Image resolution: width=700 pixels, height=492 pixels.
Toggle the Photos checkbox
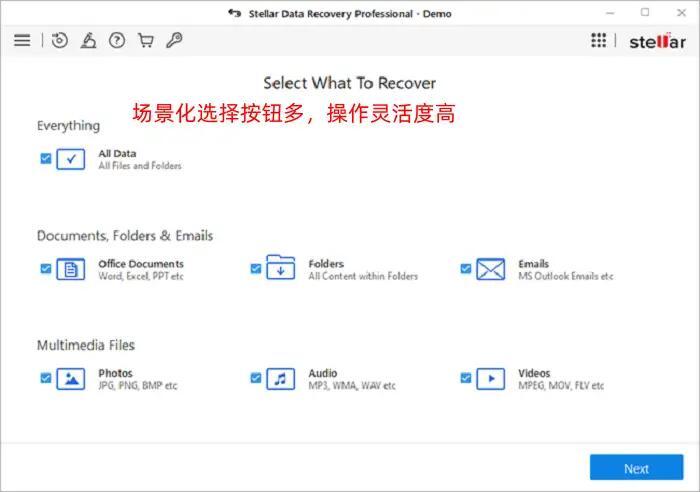(46, 378)
